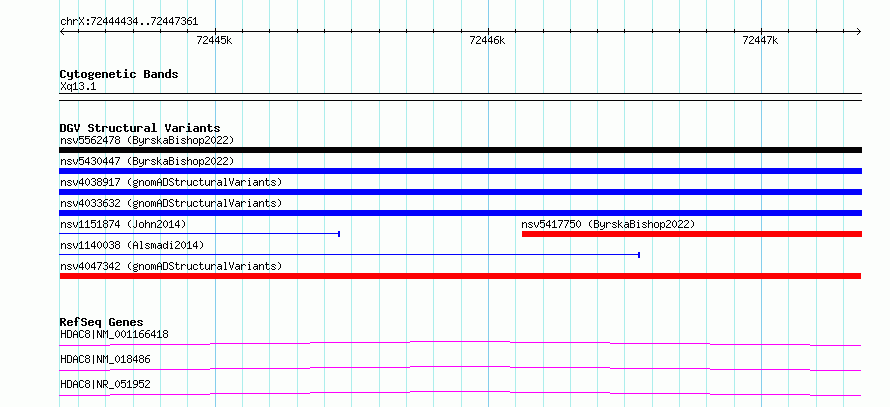The image size is (890, 407).
Task: Click the nsv5562478 black variant bar
Action: tap(460, 150)
